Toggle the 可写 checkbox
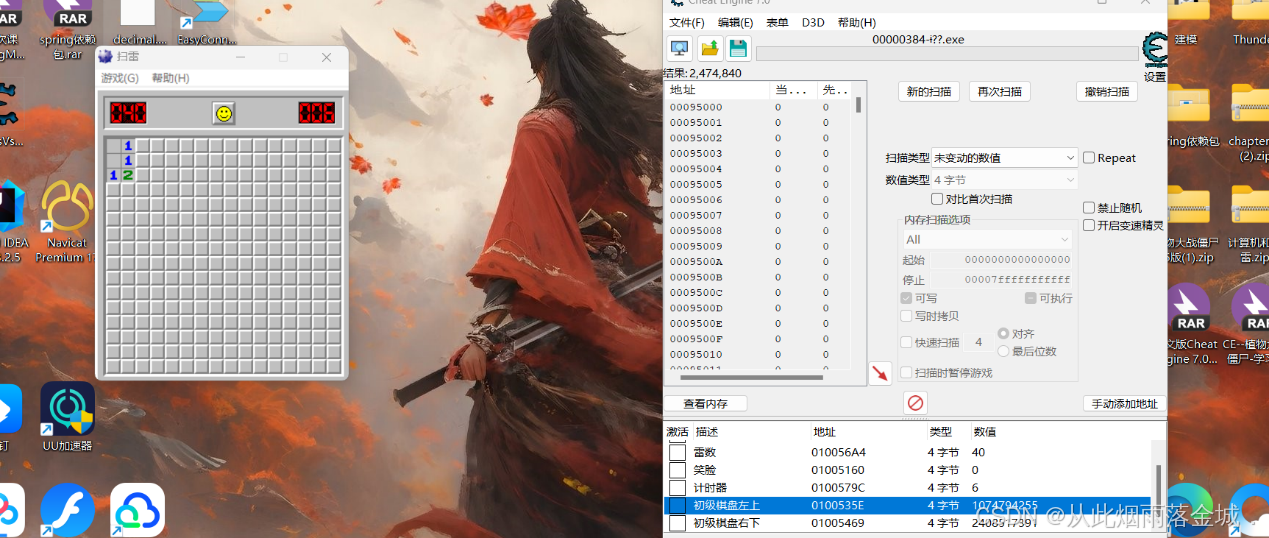 [906, 298]
